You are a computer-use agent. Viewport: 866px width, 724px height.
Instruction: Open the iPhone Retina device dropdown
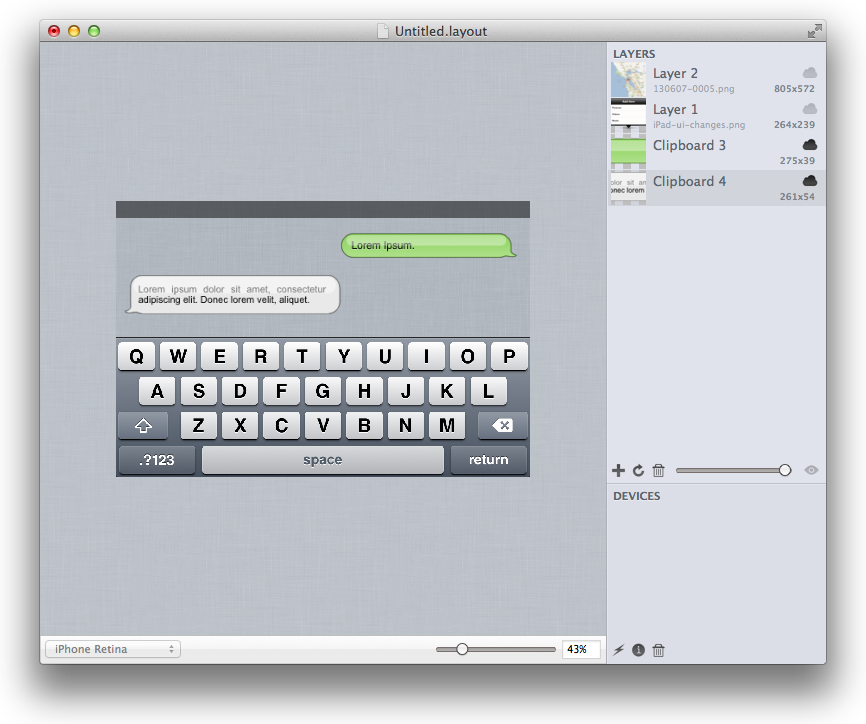point(113,649)
